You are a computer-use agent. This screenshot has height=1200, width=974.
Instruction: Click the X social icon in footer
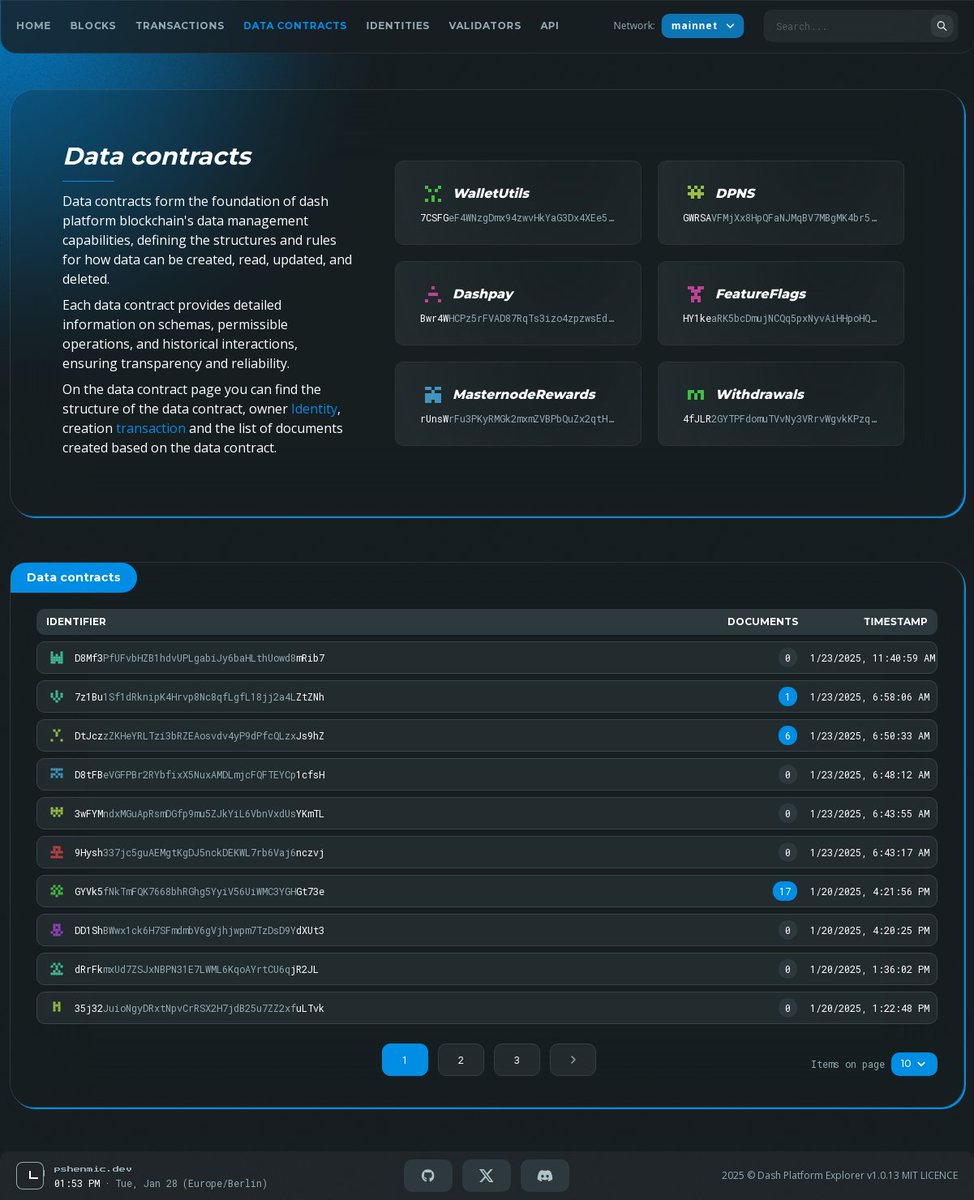click(x=486, y=1175)
